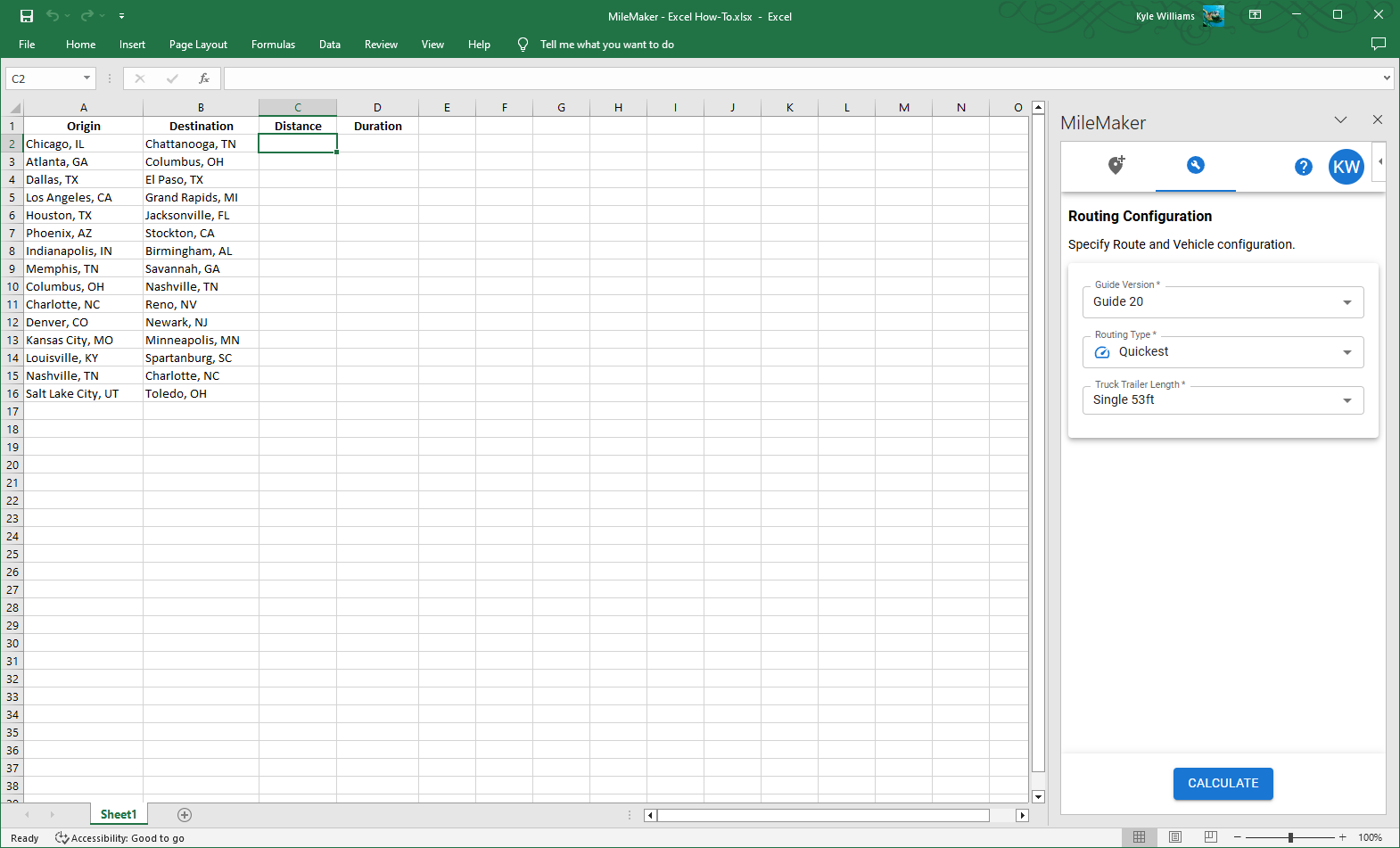Open the View ribbon tab

(432, 45)
